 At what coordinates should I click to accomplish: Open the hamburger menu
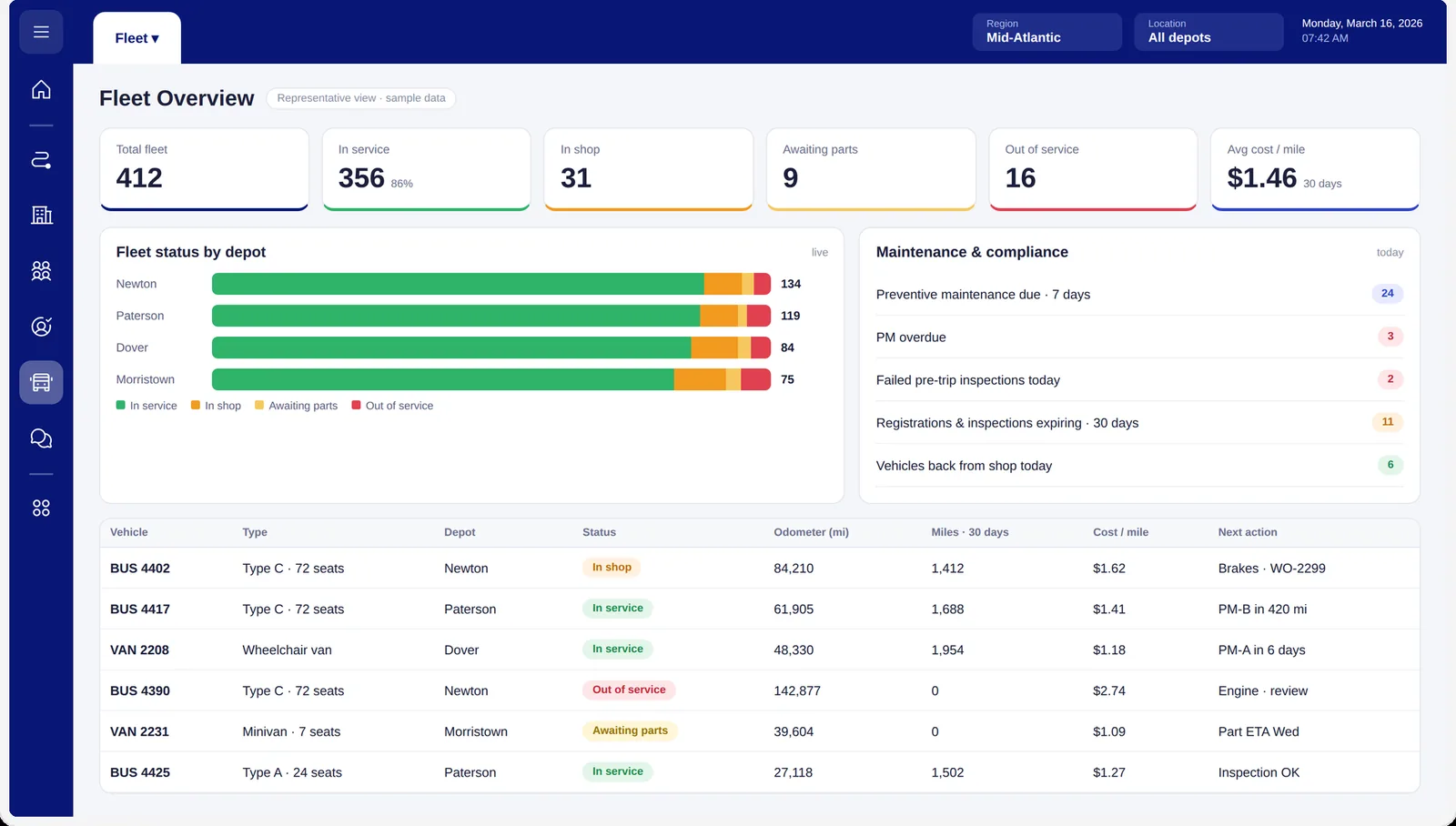pyautogui.click(x=41, y=32)
